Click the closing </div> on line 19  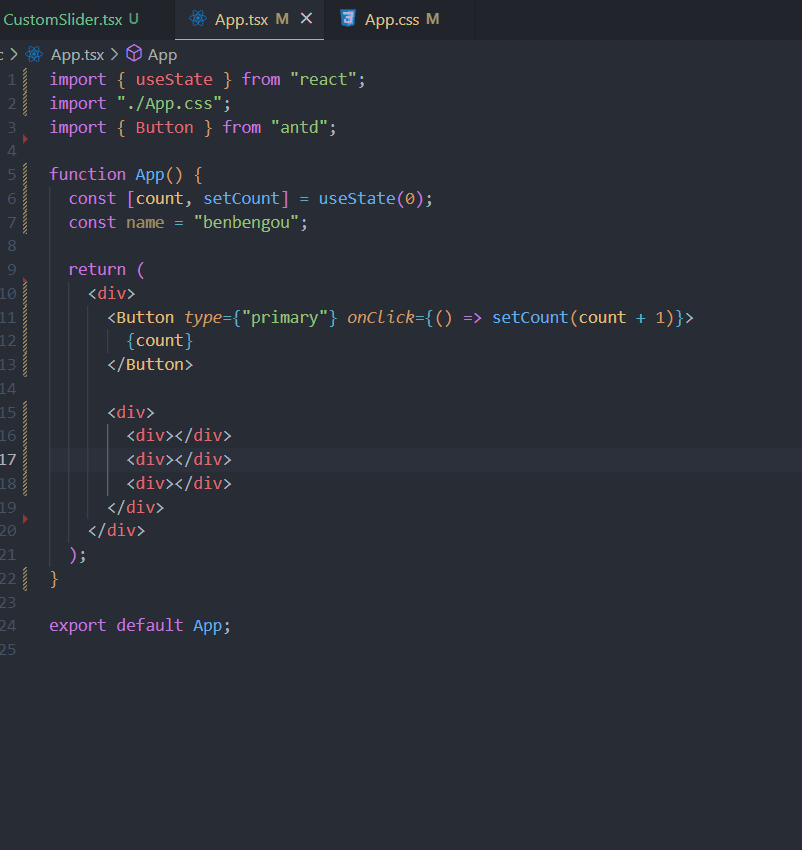pyautogui.click(x=136, y=507)
